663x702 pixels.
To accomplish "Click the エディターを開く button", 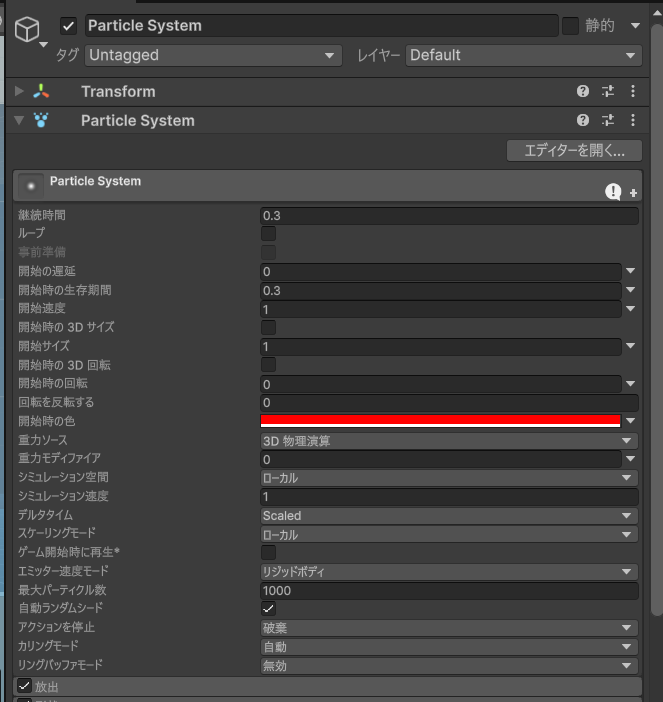I will [574, 151].
